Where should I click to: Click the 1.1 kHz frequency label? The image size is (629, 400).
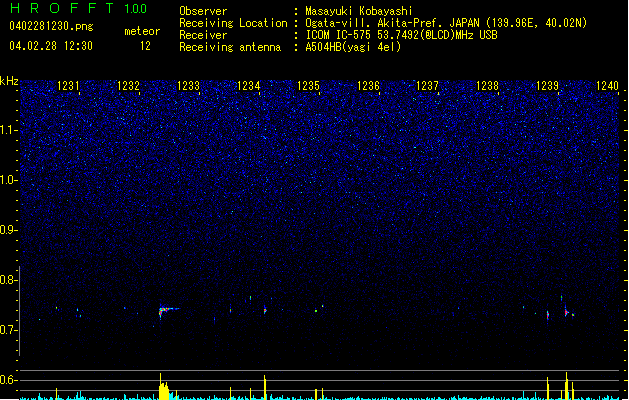[x=8, y=130]
